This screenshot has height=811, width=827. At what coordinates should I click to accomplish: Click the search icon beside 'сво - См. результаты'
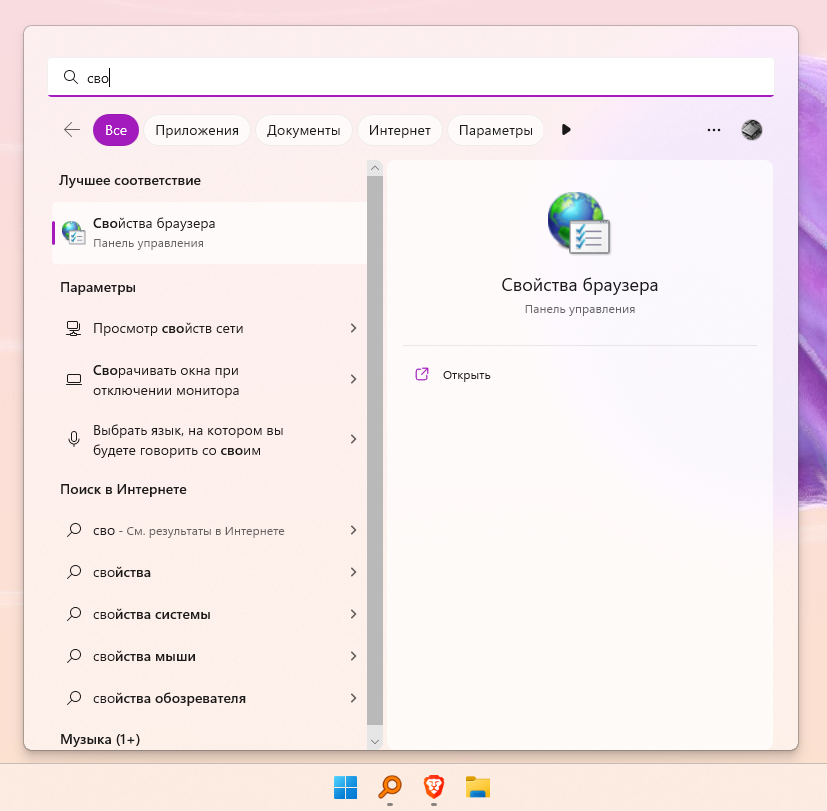tap(74, 530)
